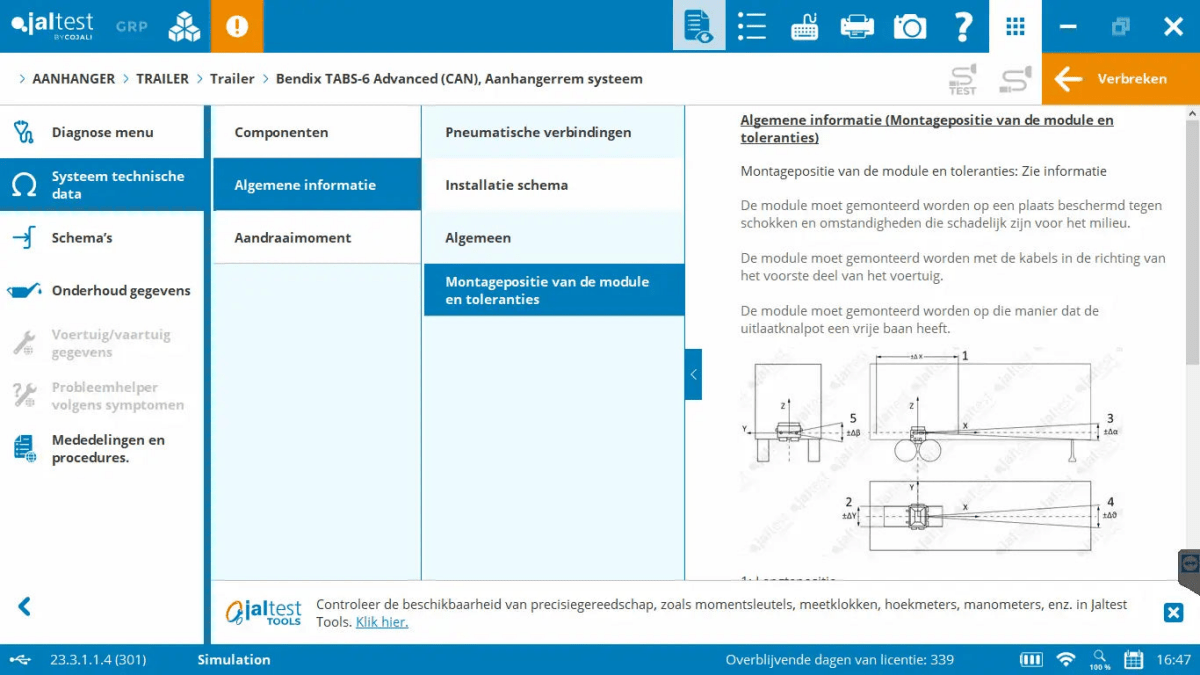Follow the 'Klik hier.' link
The image size is (1200, 675).
click(x=382, y=622)
